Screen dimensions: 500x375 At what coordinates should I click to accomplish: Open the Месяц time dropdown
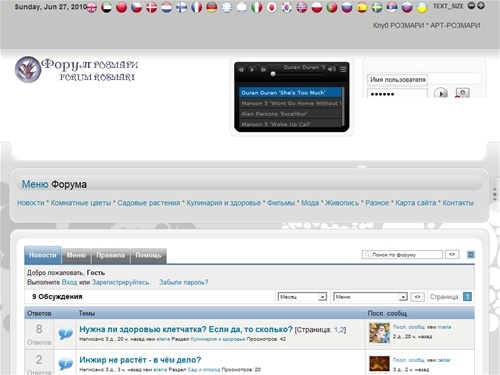click(x=302, y=297)
